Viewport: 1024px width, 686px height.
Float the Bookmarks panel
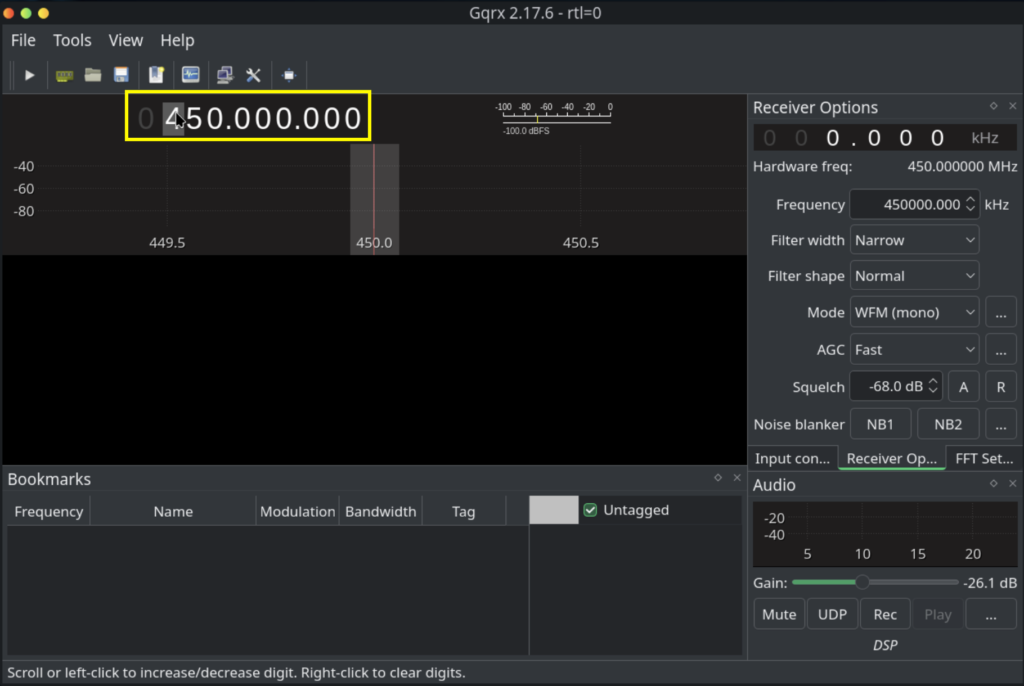(x=718, y=478)
